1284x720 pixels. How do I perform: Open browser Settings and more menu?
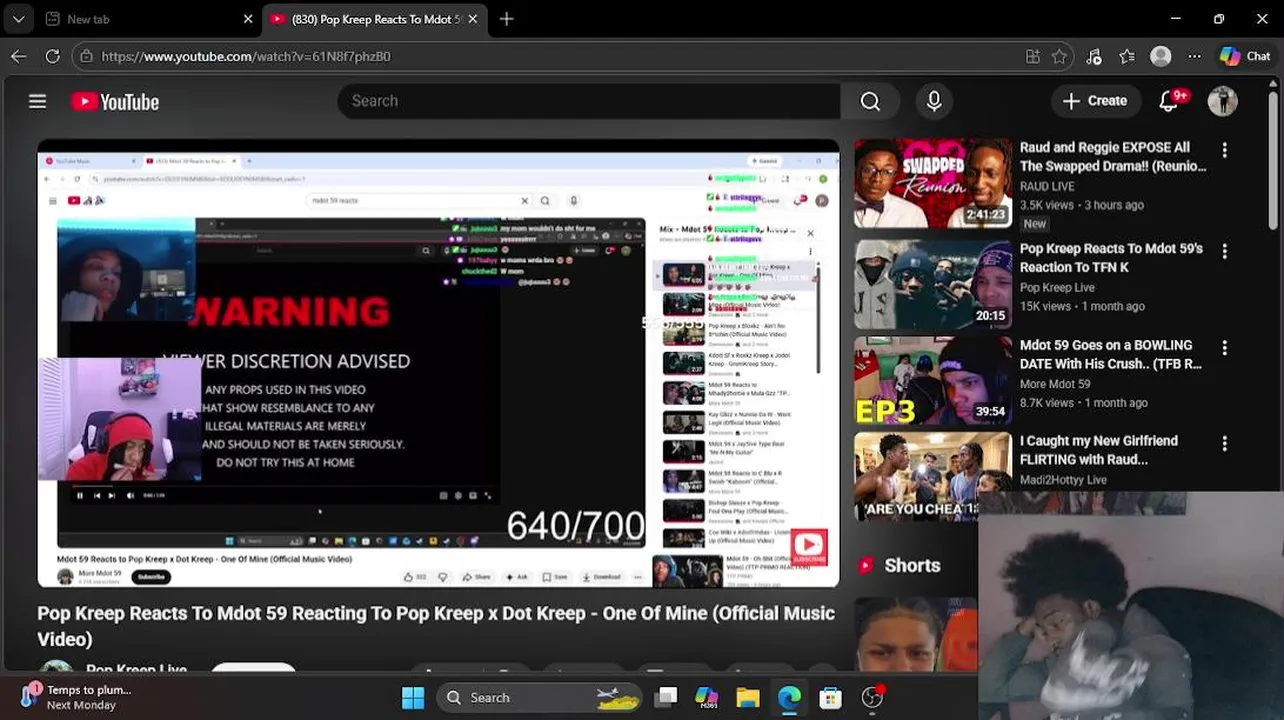coord(1194,57)
